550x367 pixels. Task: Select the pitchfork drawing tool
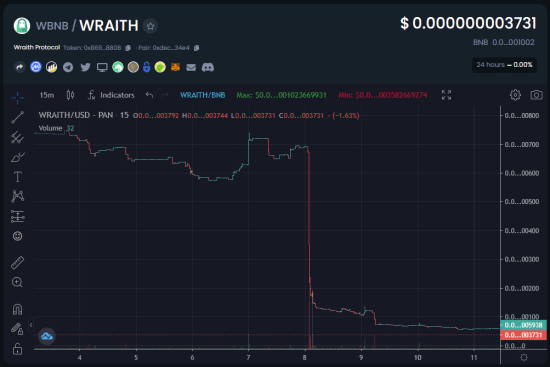[18, 137]
